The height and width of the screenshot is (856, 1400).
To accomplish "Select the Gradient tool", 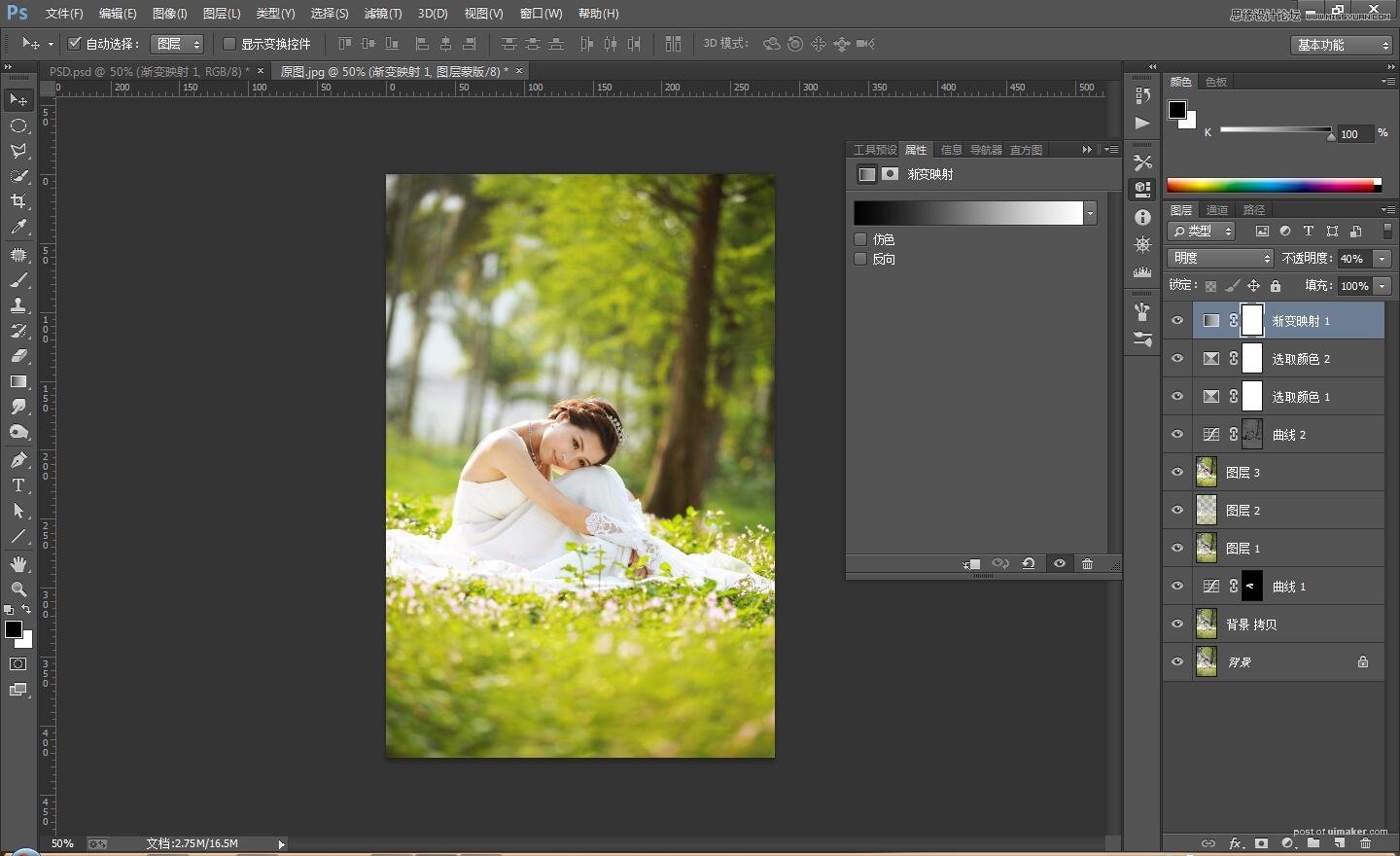I will 18,381.
